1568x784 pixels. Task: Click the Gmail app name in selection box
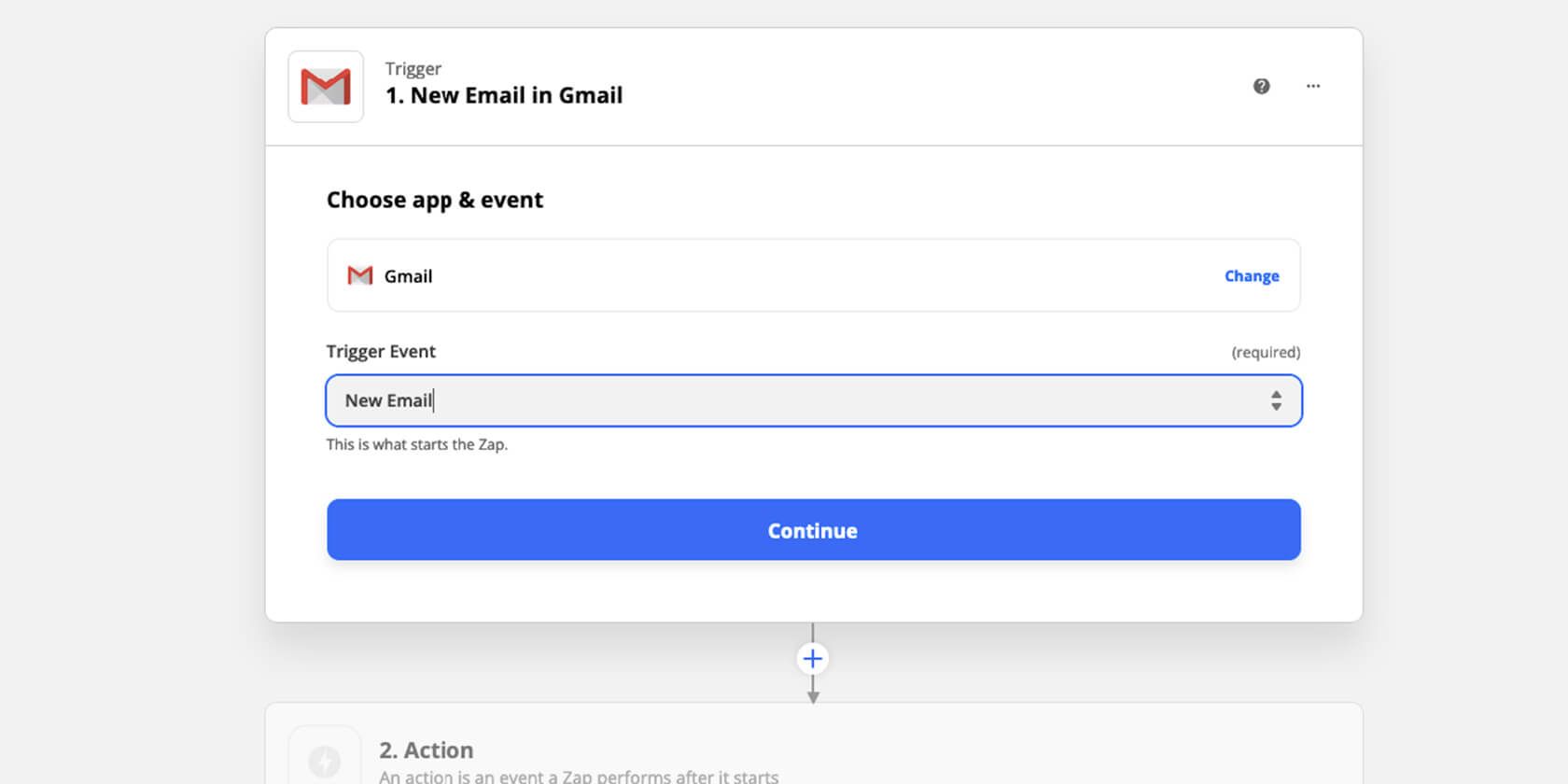click(x=409, y=276)
